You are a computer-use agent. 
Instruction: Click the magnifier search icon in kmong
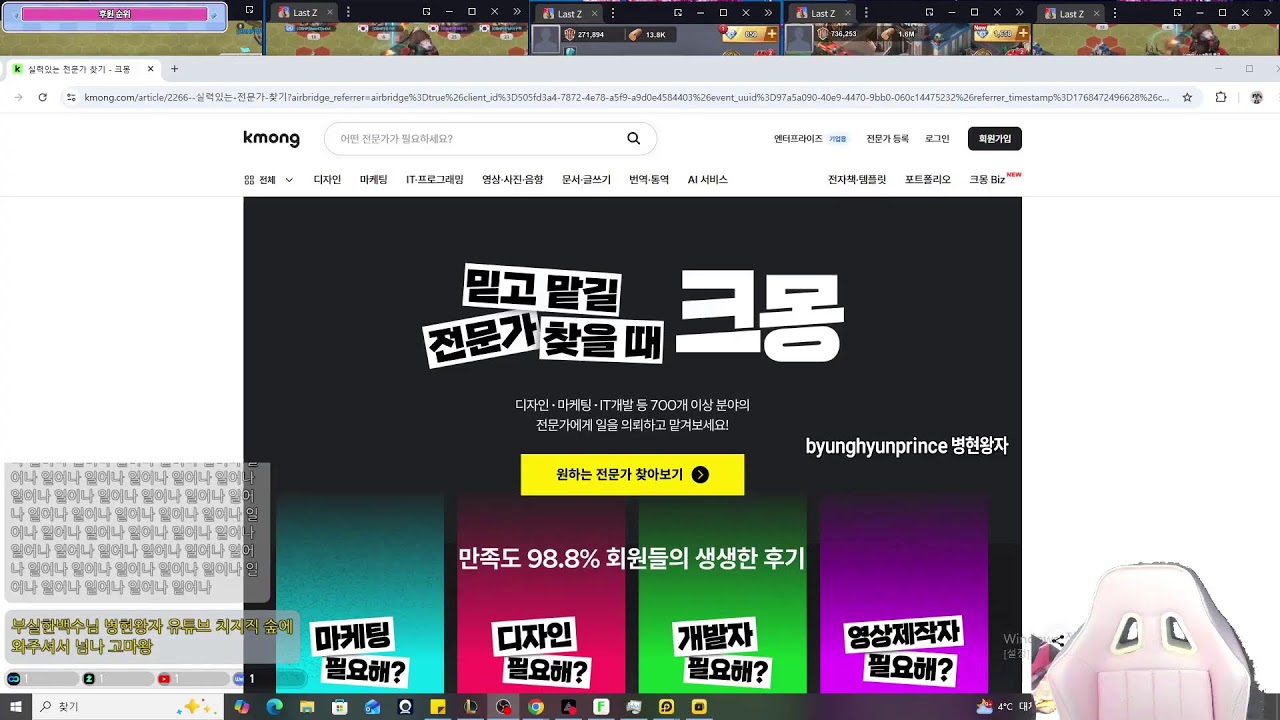tap(633, 139)
